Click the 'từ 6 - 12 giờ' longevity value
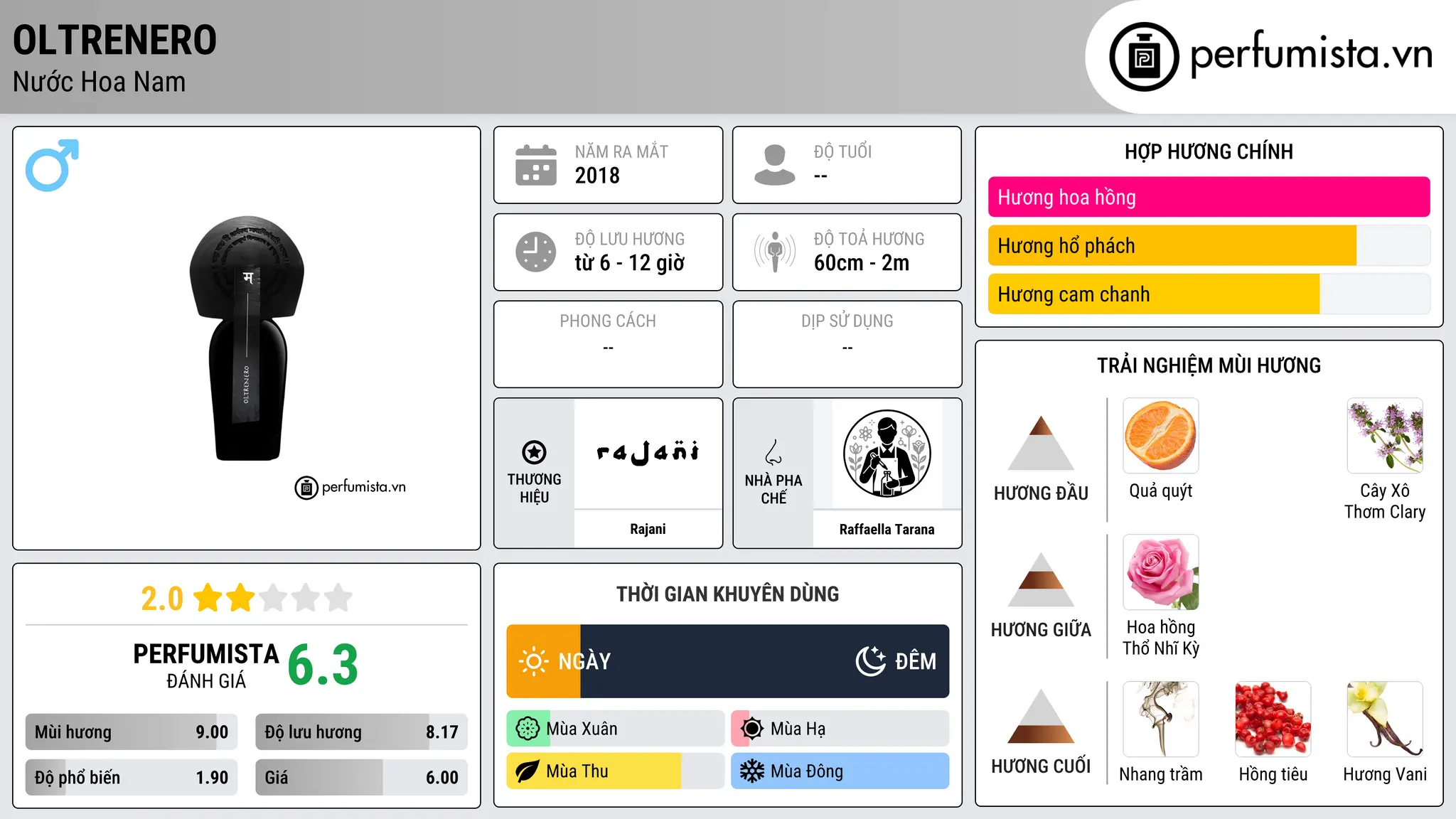Image resolution: width=1456 pixels, height=819 pixels. tap(629, 263)
